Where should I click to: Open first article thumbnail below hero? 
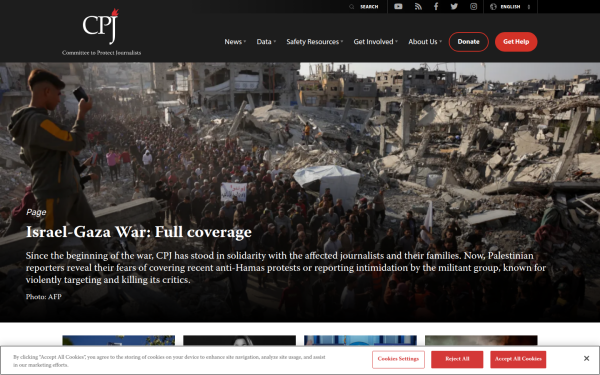pos(119,340)
